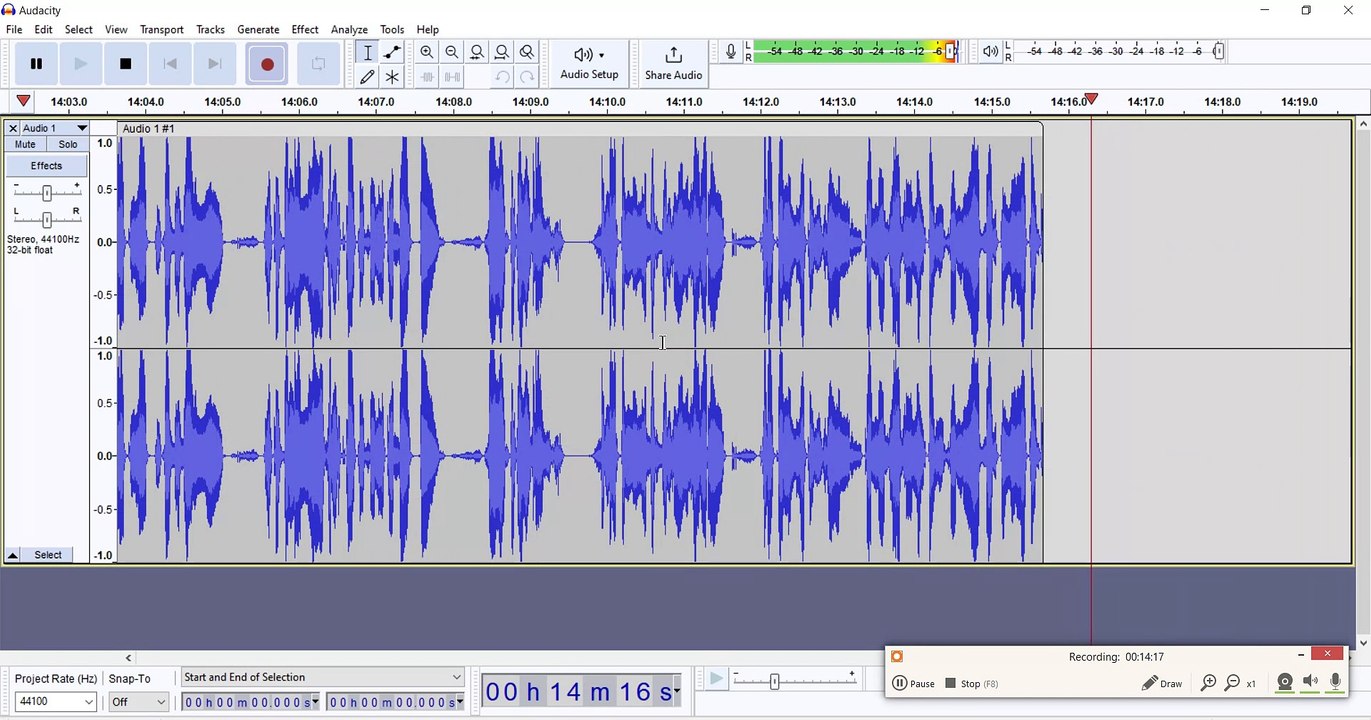Click Play-at-speed button in bottom toolbar

pos(716,680)
